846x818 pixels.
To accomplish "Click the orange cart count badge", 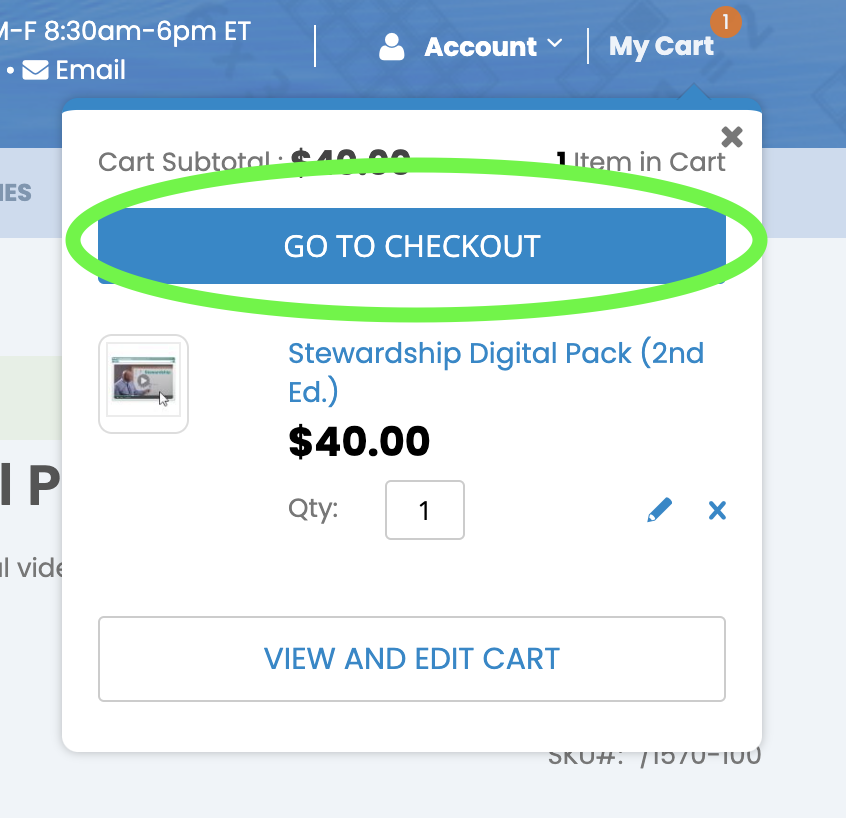I will (x=725, y=21).
